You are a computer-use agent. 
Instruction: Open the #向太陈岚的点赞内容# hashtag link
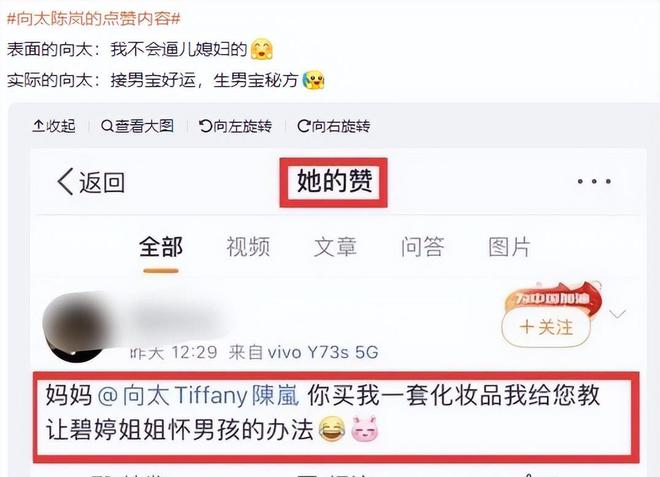coord(94,19)
